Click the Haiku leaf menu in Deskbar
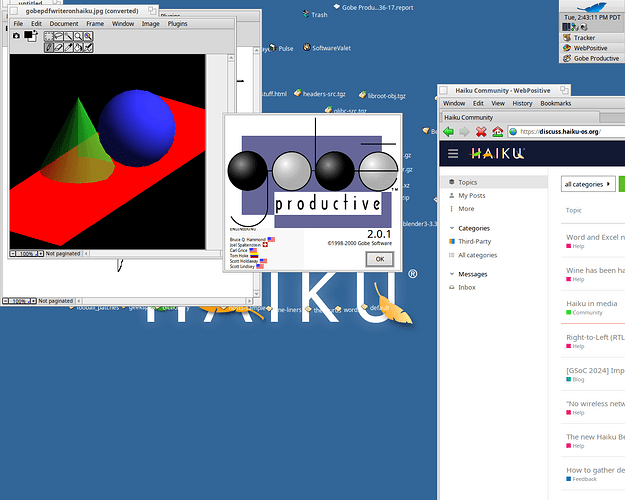Viewport: 625px width, 500px height. pyautogui.click(x=592, y=6)
